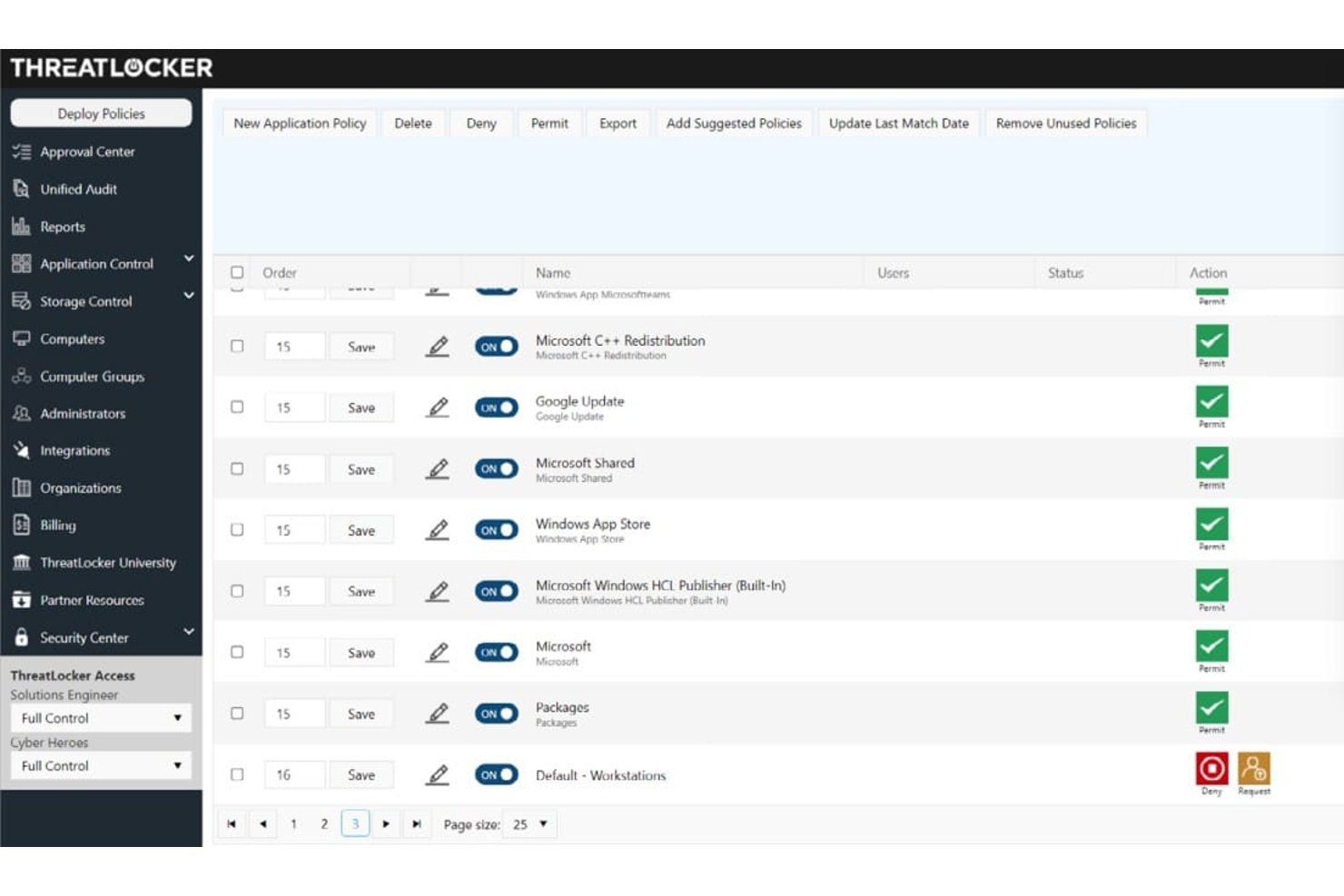Open the Cyber Heroes Full Control dropdown
The image size is (1344, 896).
pyautogui.click(x=101, y=766)
